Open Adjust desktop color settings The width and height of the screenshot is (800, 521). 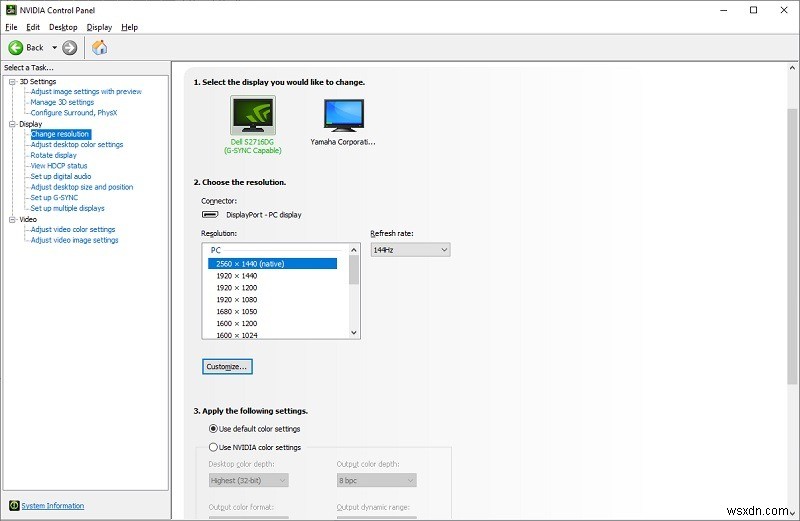tap(77, 145)
